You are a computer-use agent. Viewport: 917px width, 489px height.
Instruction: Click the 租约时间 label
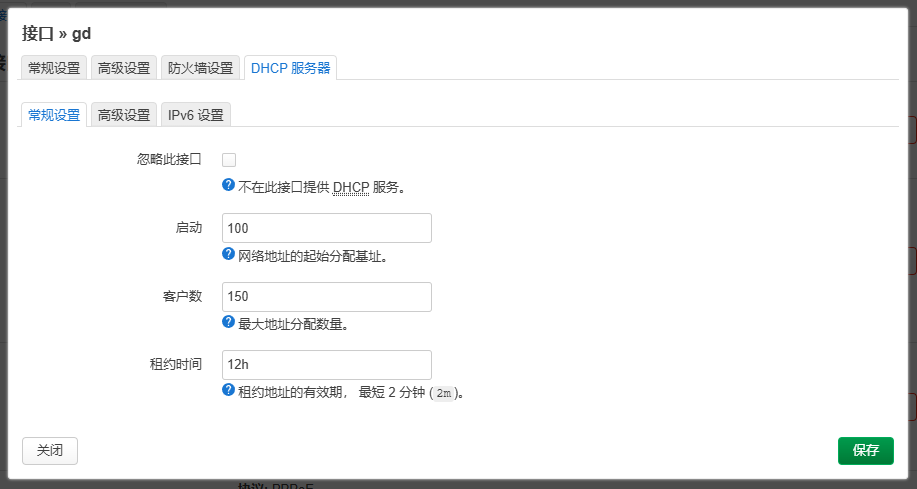click(176, 364)
